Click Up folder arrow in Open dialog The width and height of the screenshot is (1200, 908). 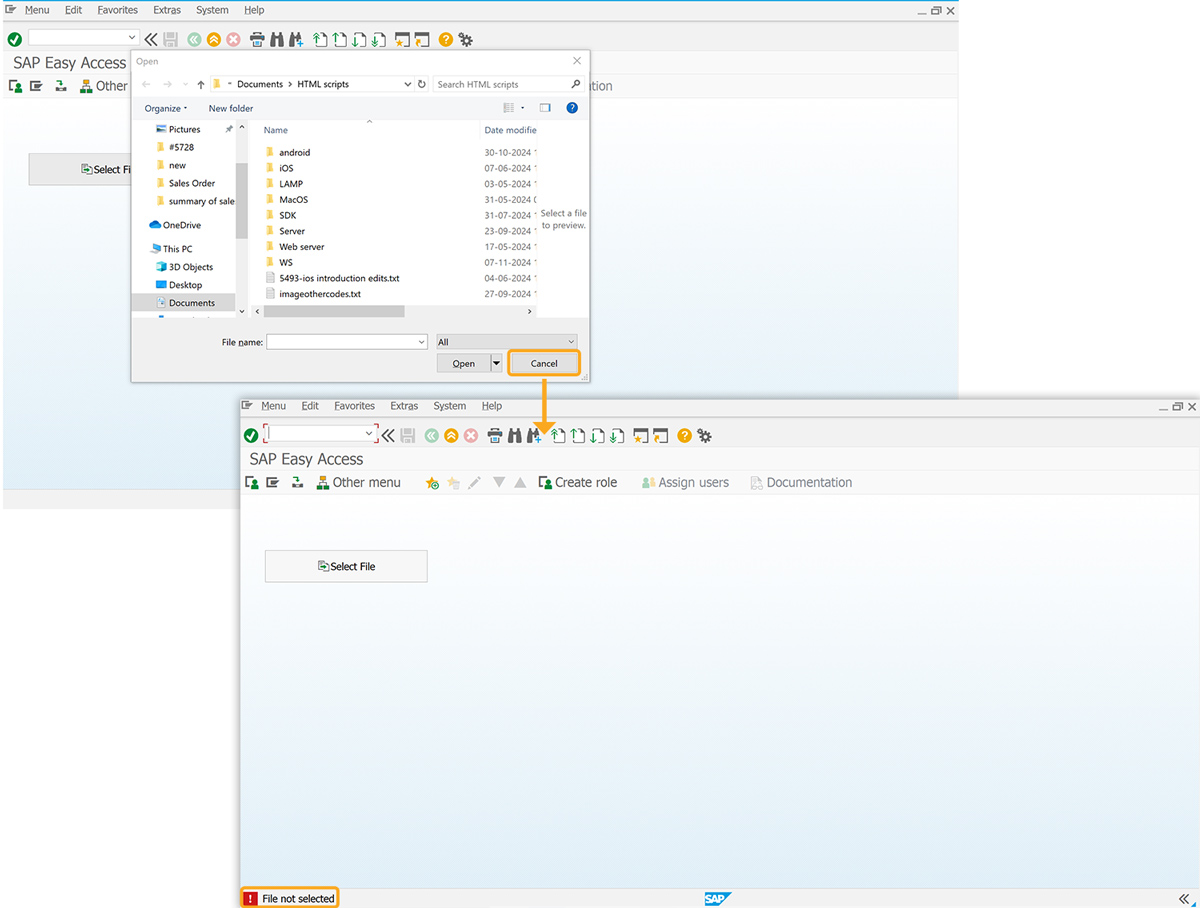tap(201, 85)
